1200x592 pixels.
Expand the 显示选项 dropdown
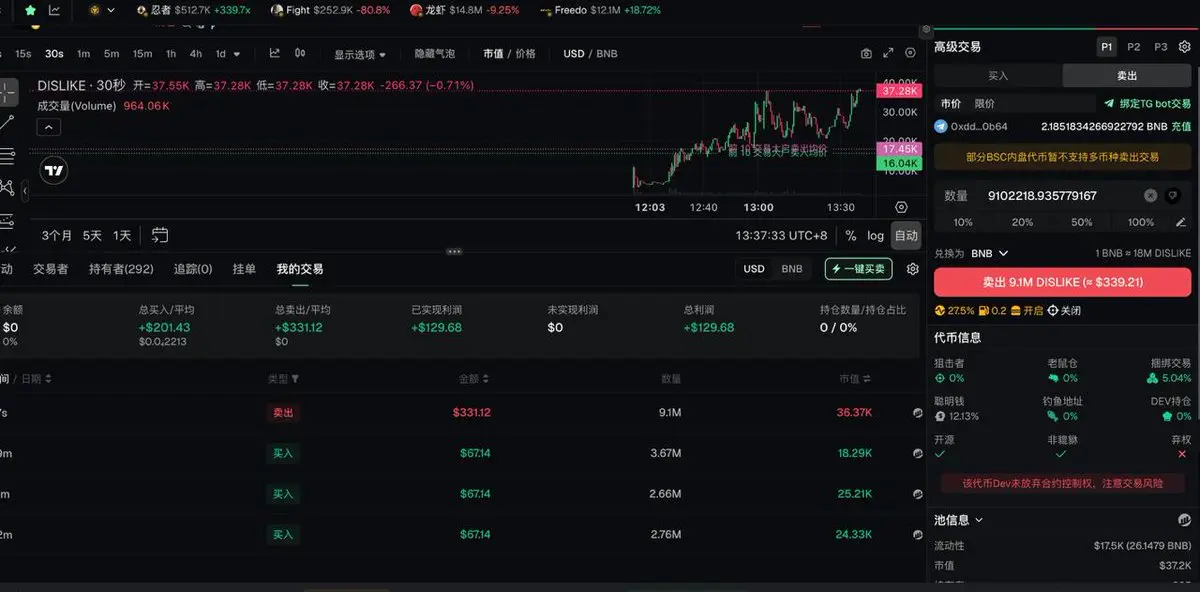click(x=360, y=54)
